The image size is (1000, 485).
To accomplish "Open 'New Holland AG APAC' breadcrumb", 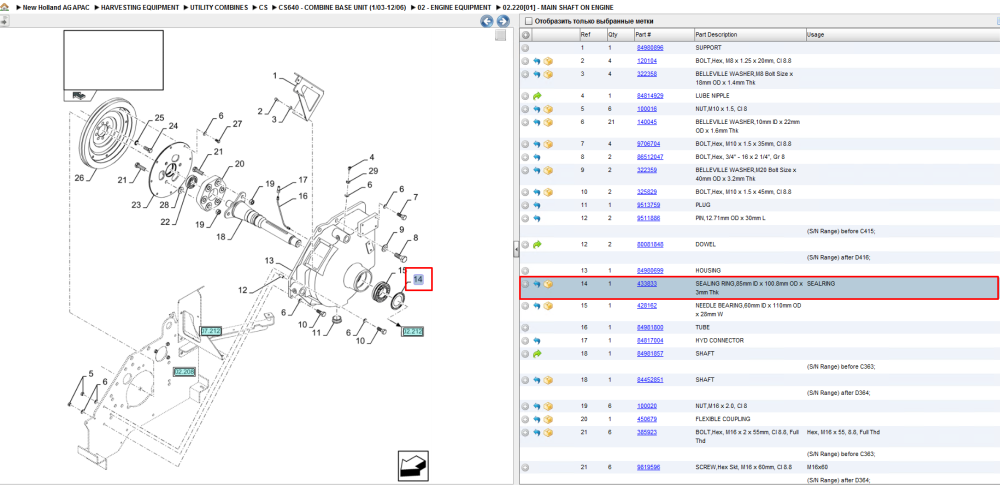I will coord(54,8).
